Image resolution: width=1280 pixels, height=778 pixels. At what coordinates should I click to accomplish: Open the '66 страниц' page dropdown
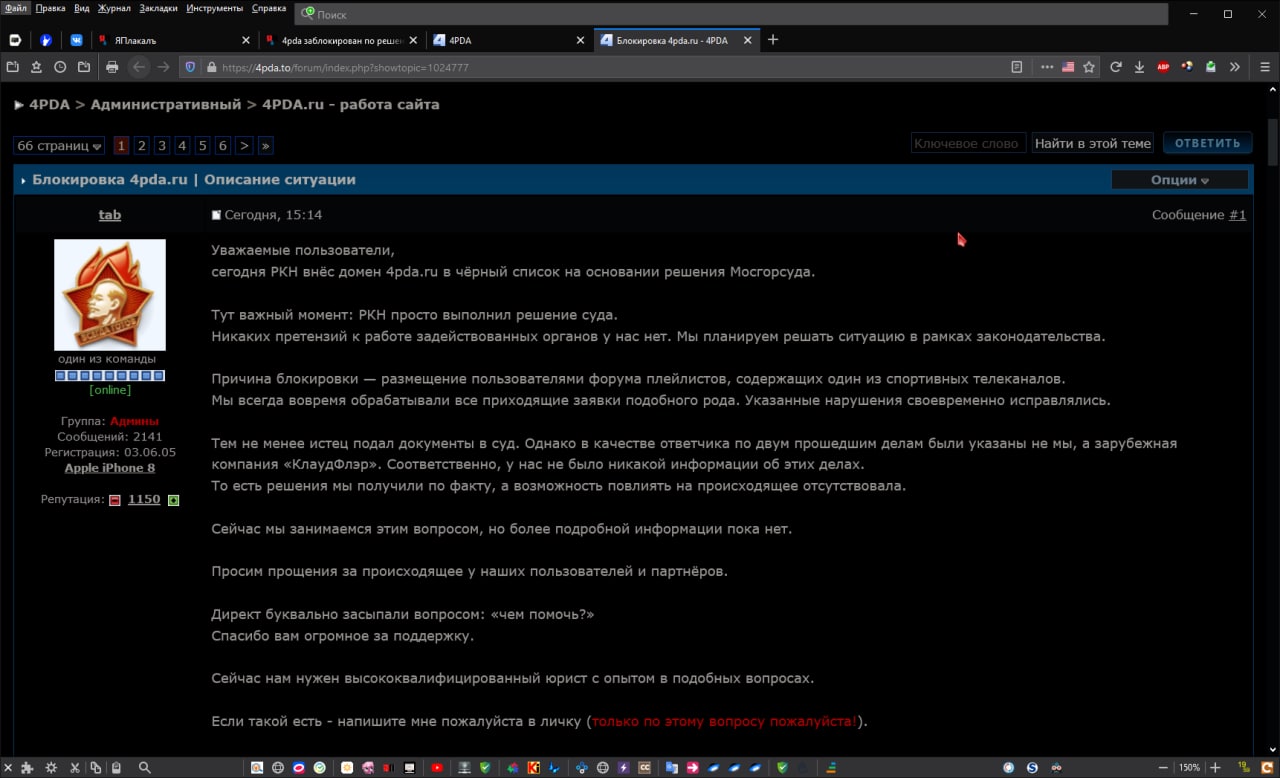coord(59,146)
